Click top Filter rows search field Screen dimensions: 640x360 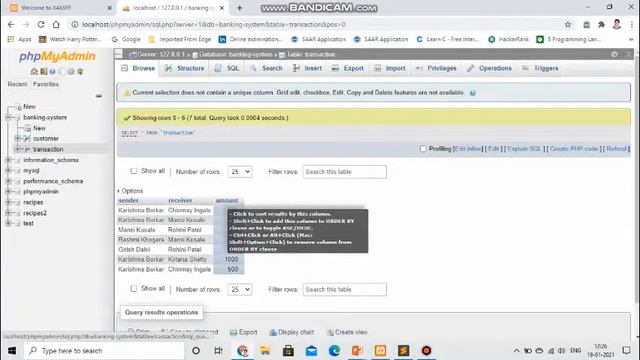(344, 172)
